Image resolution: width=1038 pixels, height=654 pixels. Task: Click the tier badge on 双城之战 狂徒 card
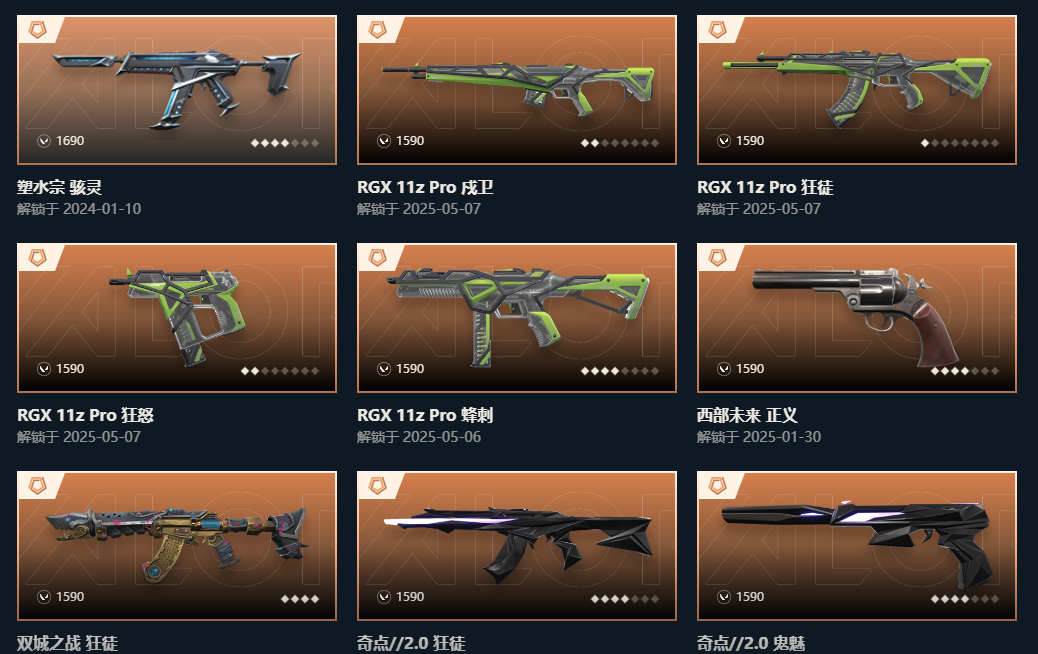coord(38,486)
